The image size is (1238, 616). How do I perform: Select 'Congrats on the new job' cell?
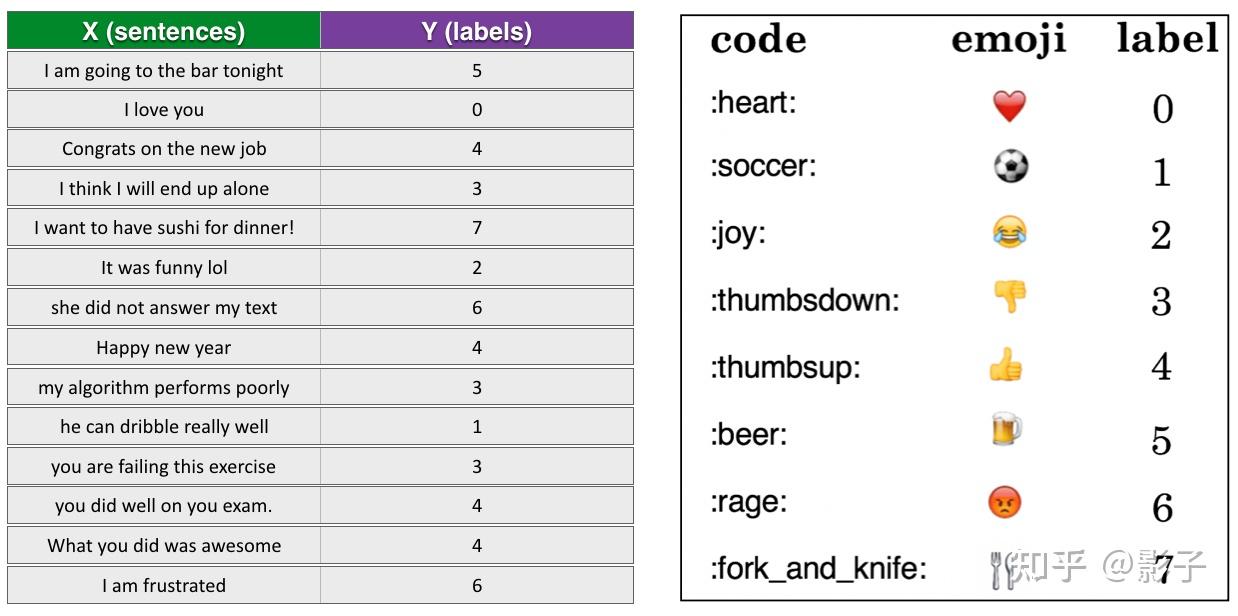[164, 149]
